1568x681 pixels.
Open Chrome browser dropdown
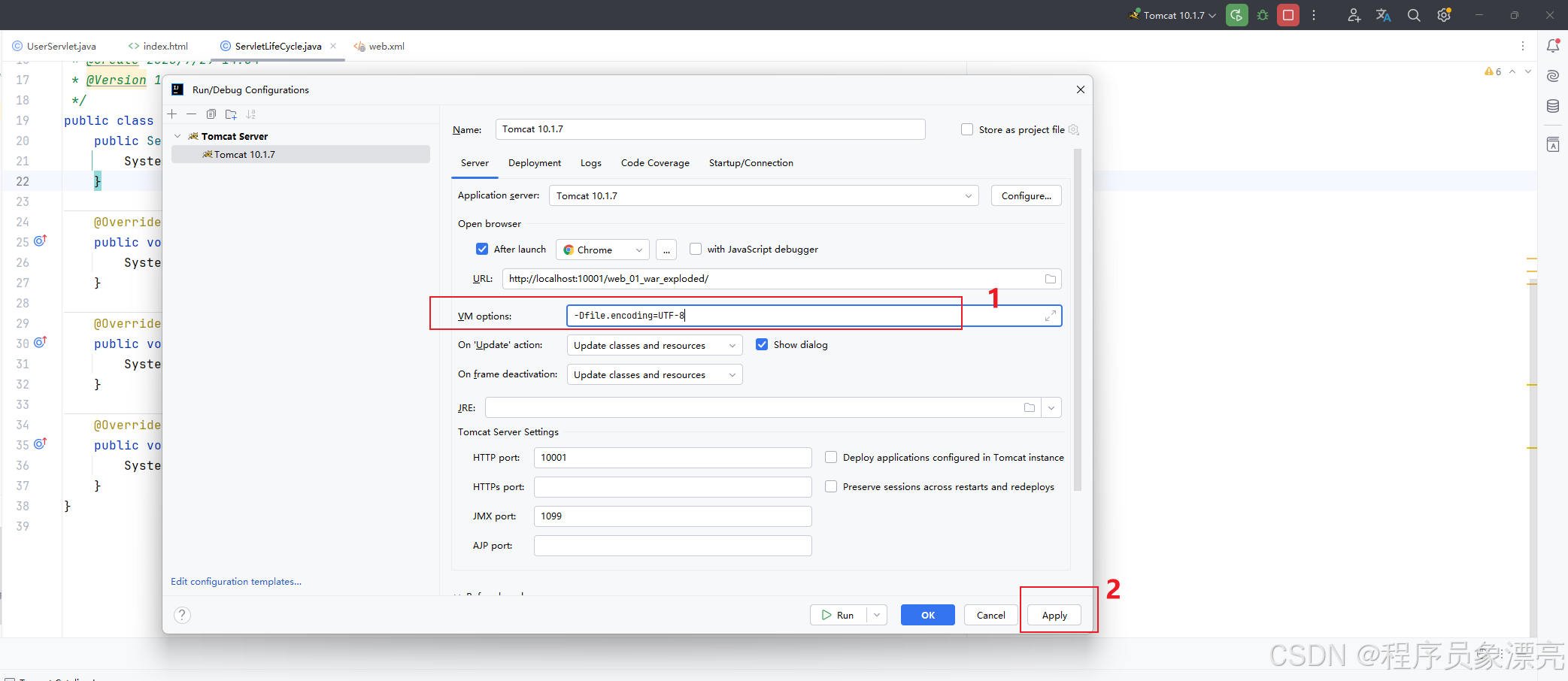pos(602,250)
